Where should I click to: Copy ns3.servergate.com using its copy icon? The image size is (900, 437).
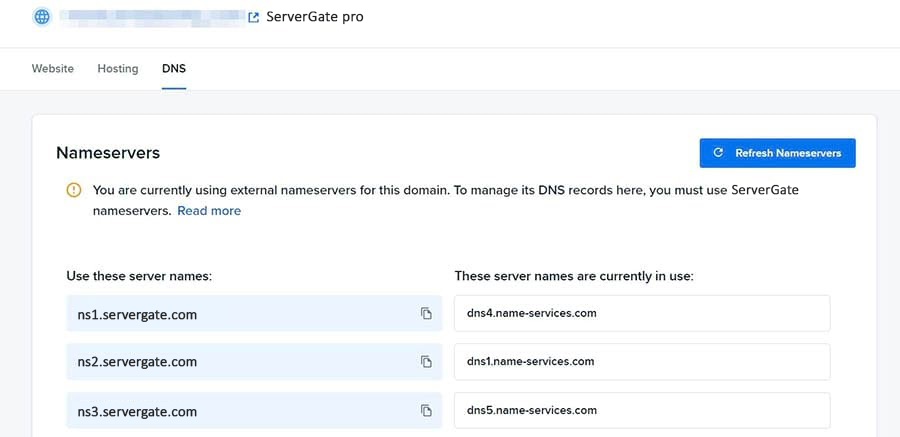pyautogui.click(x=426, y=411)
